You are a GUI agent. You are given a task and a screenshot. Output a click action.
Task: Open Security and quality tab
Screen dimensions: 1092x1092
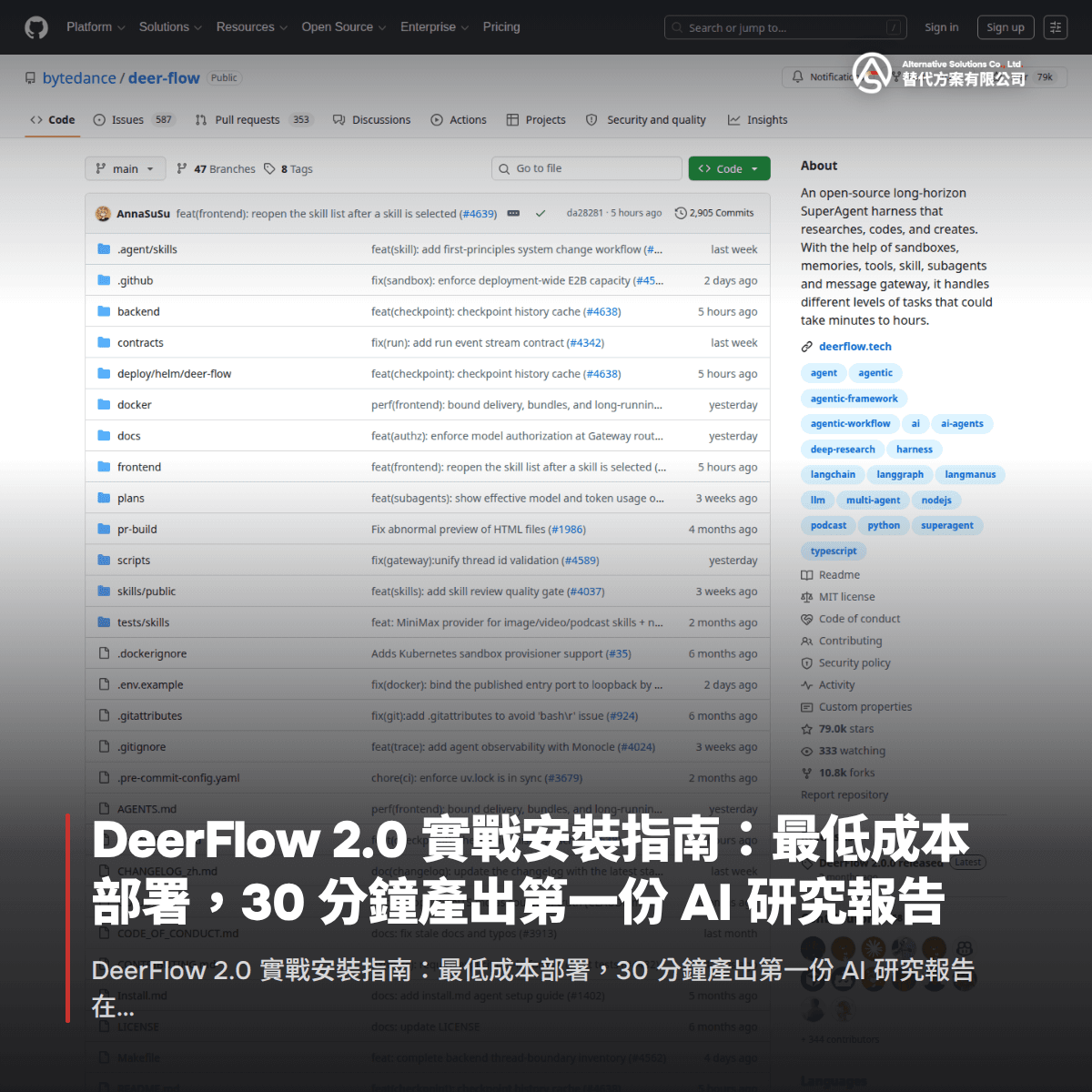[x=646, y=120]
